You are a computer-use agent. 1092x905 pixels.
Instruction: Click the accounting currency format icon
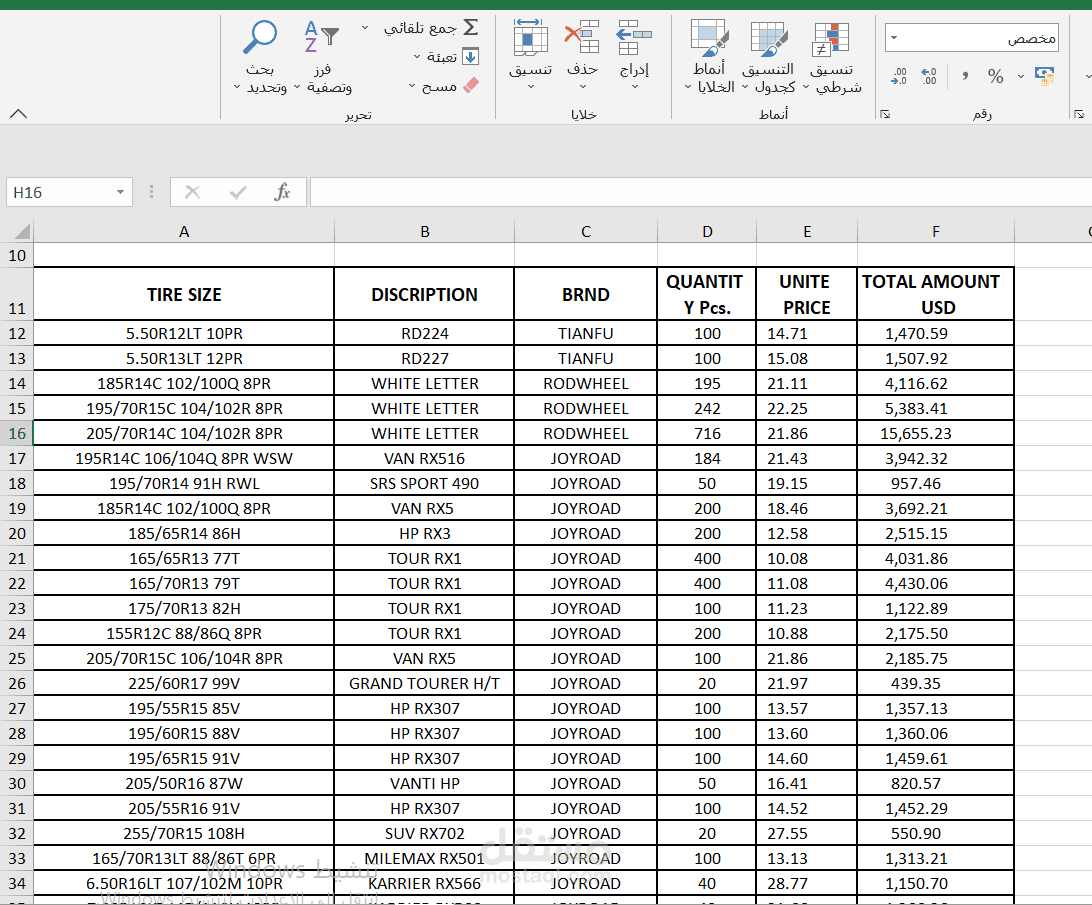[x=1045, y=76]
